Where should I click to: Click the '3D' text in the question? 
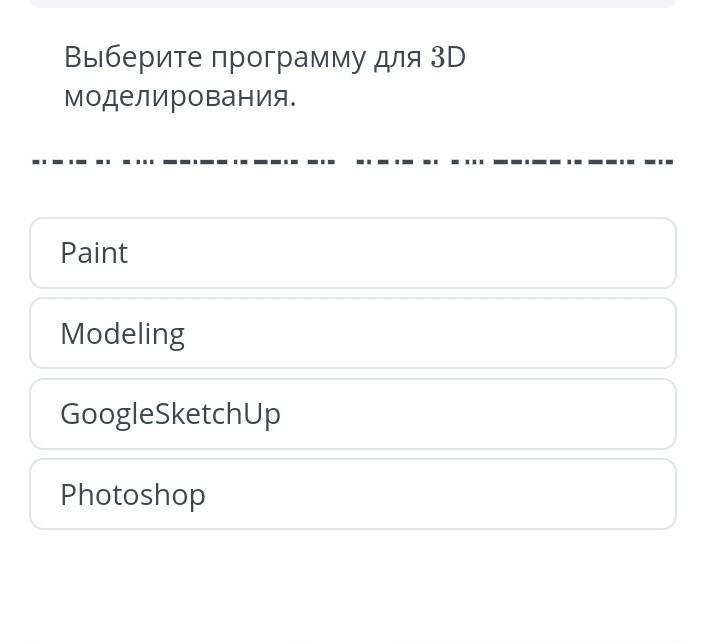click(x=448, y=57)
